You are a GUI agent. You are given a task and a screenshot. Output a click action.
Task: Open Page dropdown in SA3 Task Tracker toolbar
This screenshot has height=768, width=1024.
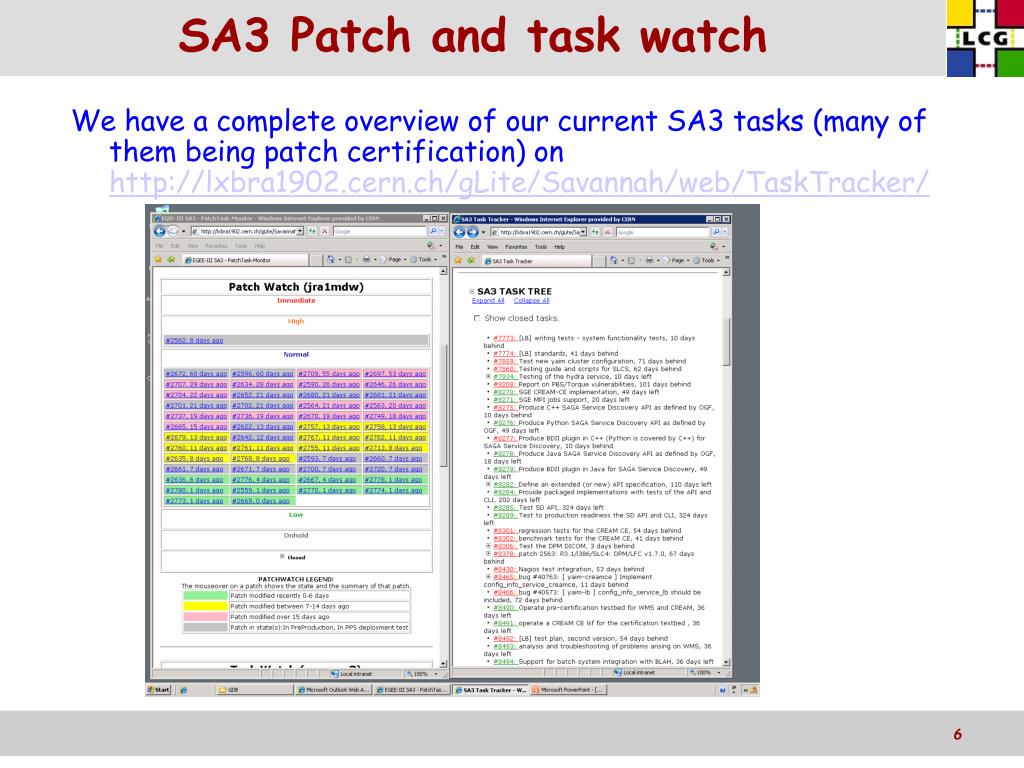tap(678, 261)
